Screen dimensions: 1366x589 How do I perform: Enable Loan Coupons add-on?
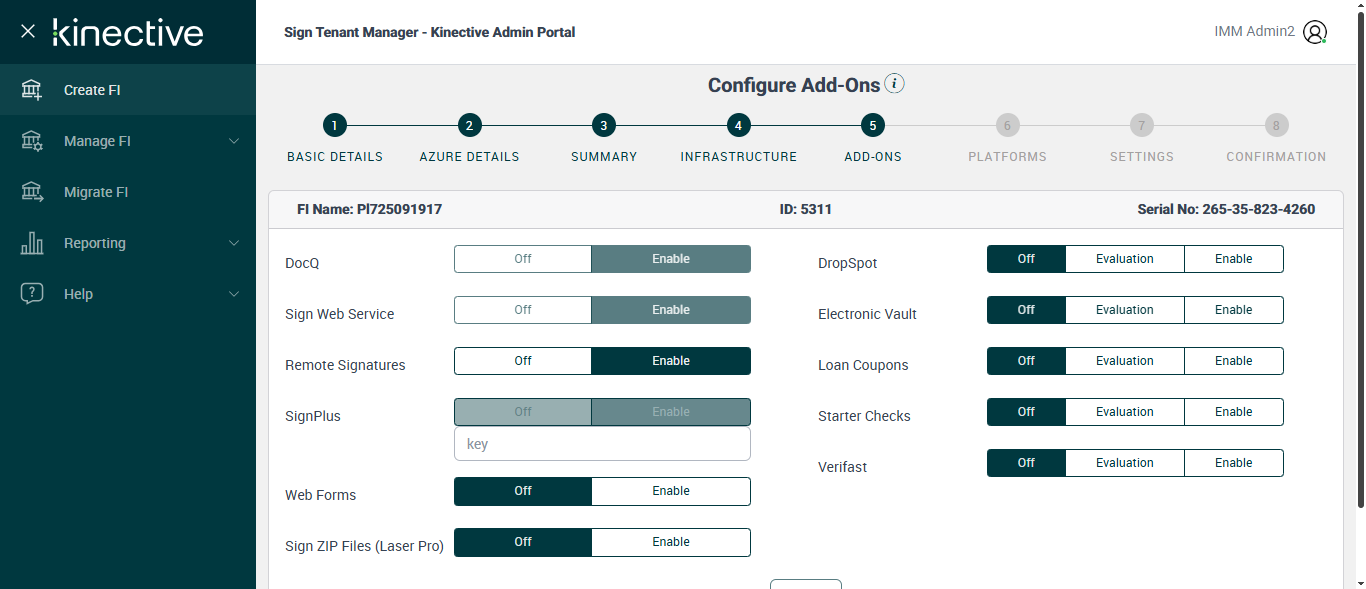[x=1234, y=361]
